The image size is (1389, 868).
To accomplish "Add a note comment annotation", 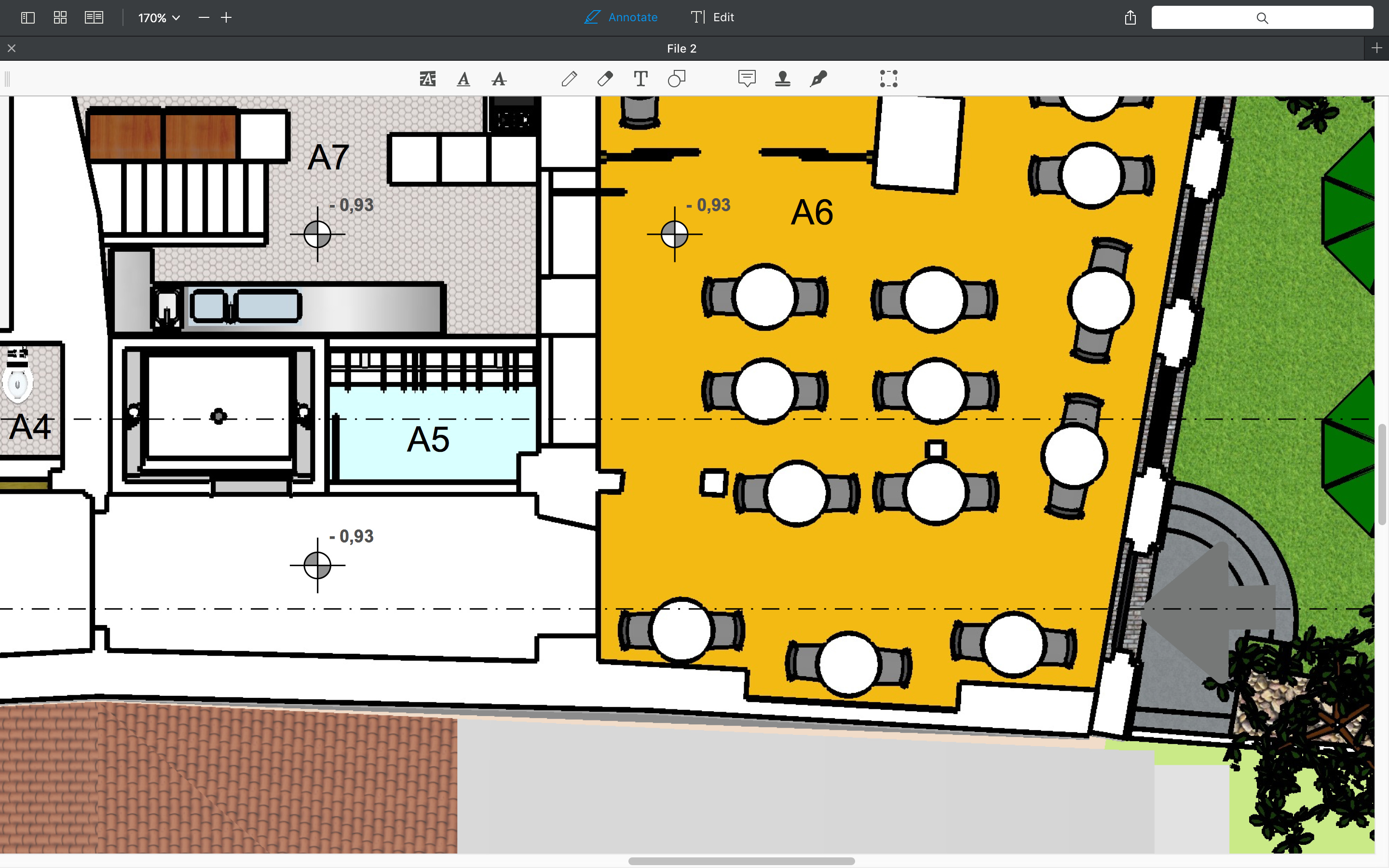I will pos(747,79).
